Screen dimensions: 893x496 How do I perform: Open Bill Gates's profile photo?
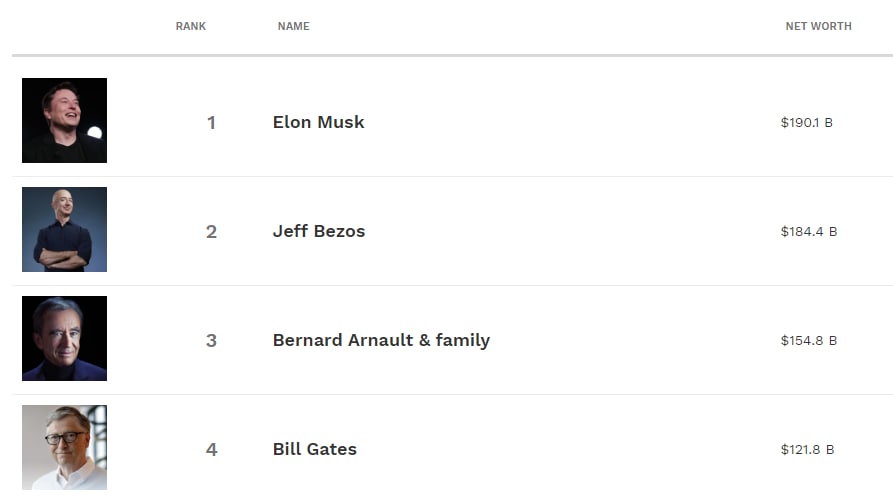64,448
